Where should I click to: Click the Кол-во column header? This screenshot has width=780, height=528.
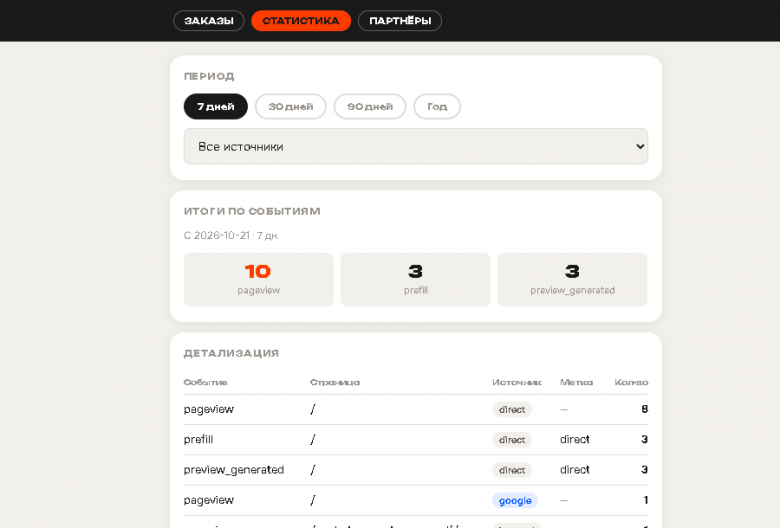(x=631, y=382)
